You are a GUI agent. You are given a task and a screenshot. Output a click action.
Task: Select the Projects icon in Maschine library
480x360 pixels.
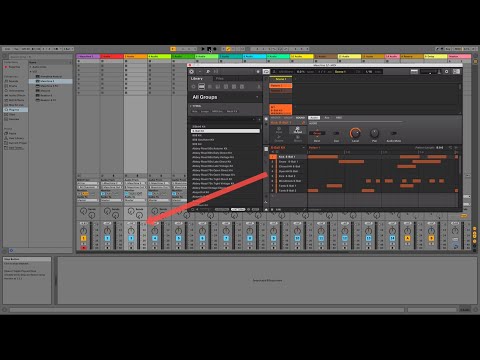click(193, 87)
